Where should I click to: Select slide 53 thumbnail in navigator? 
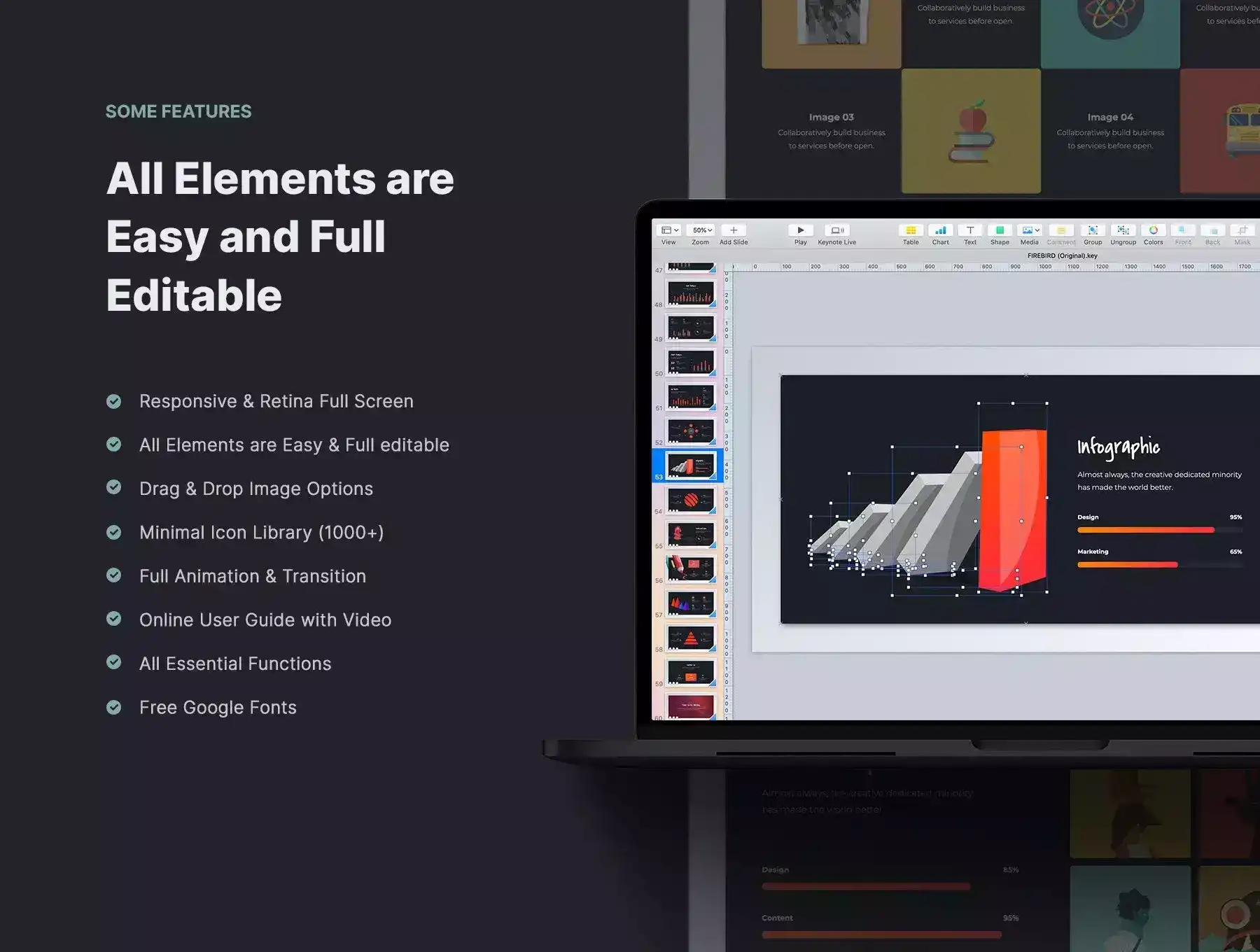tap(690, 465)
